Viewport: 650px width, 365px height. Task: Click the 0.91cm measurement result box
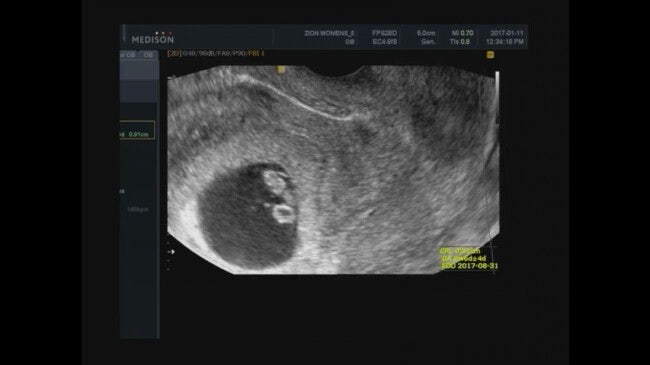[x=137, y=130]
